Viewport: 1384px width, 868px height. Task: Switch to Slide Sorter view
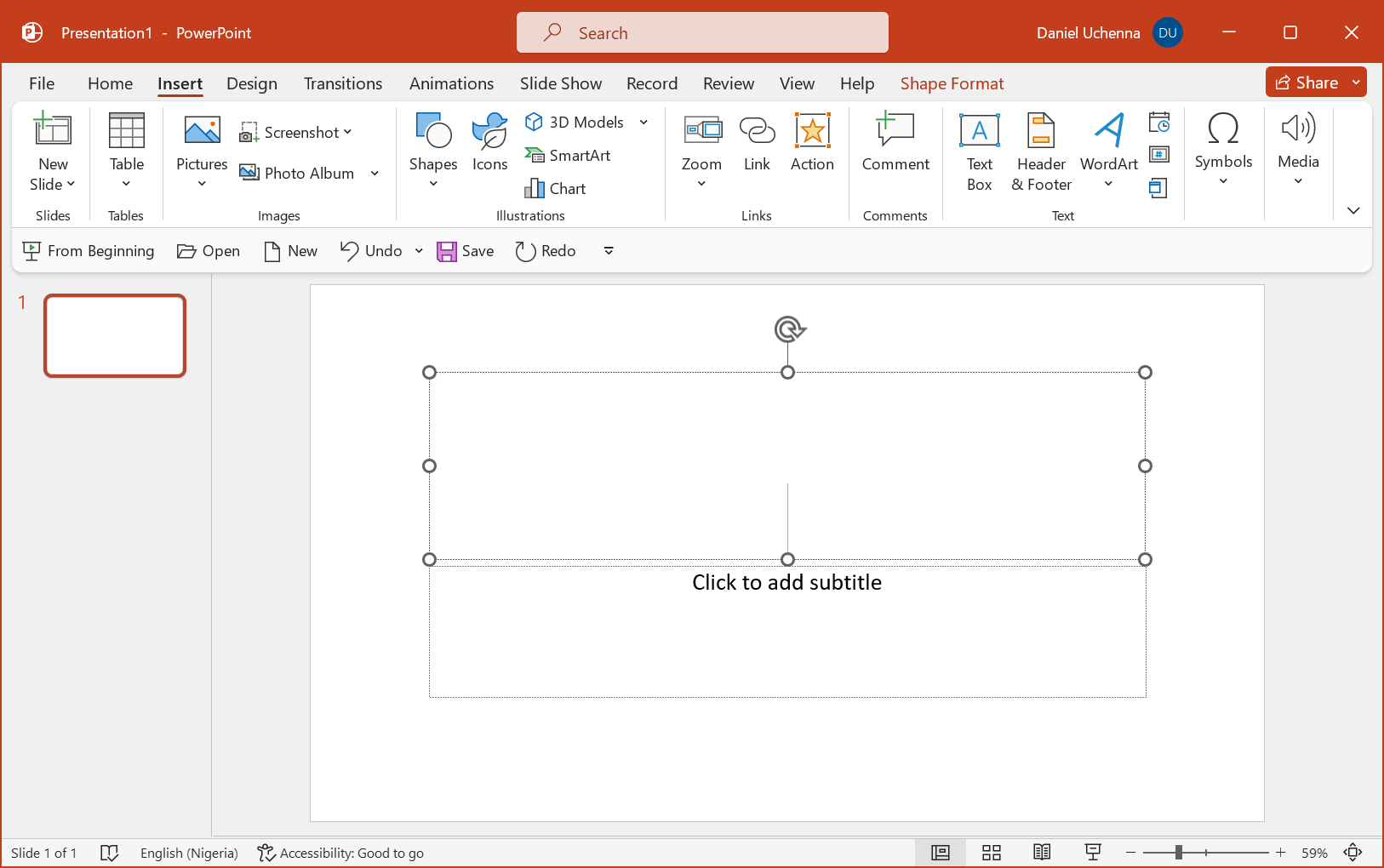click(991, 853)
